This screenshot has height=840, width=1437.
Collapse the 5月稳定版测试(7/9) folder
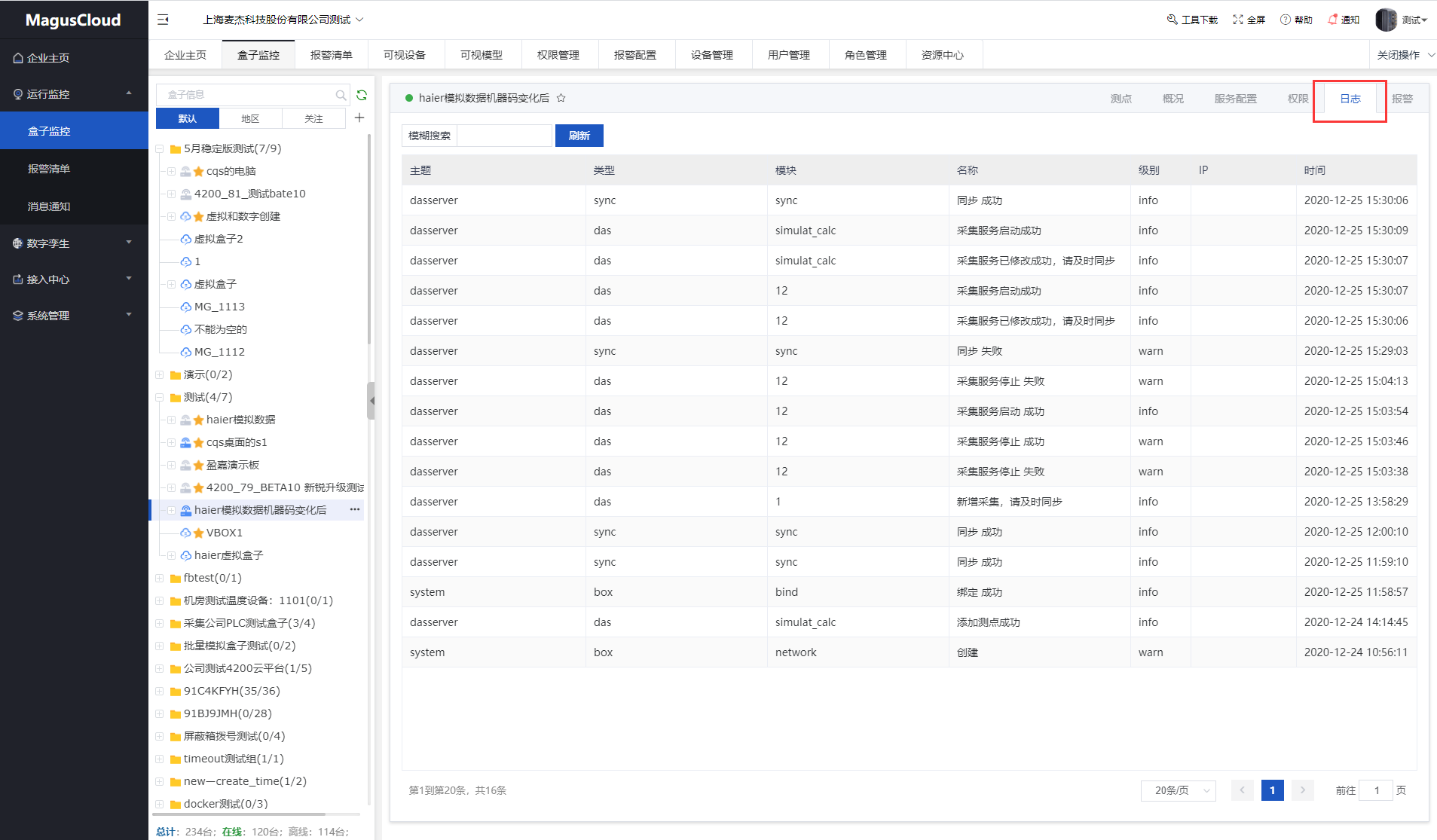[160, 149]
